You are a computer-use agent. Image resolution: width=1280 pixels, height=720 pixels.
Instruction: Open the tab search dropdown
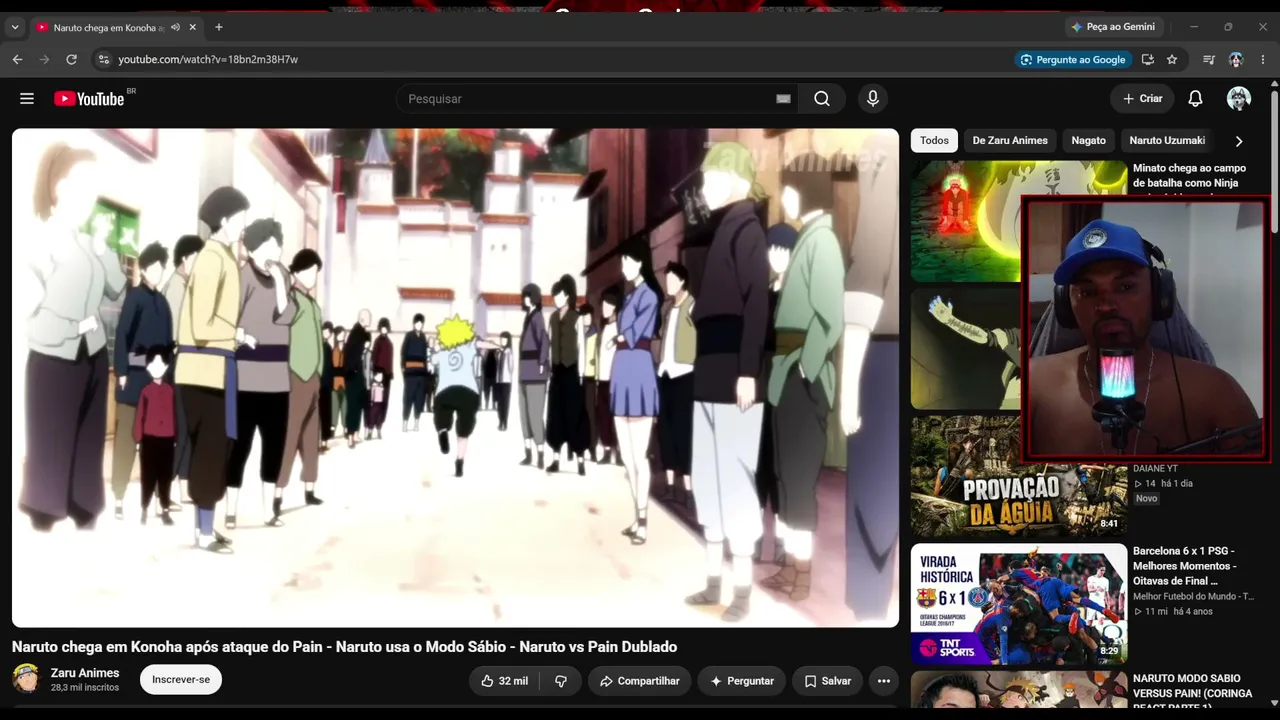pyautogui.click(x=15, y=27)
